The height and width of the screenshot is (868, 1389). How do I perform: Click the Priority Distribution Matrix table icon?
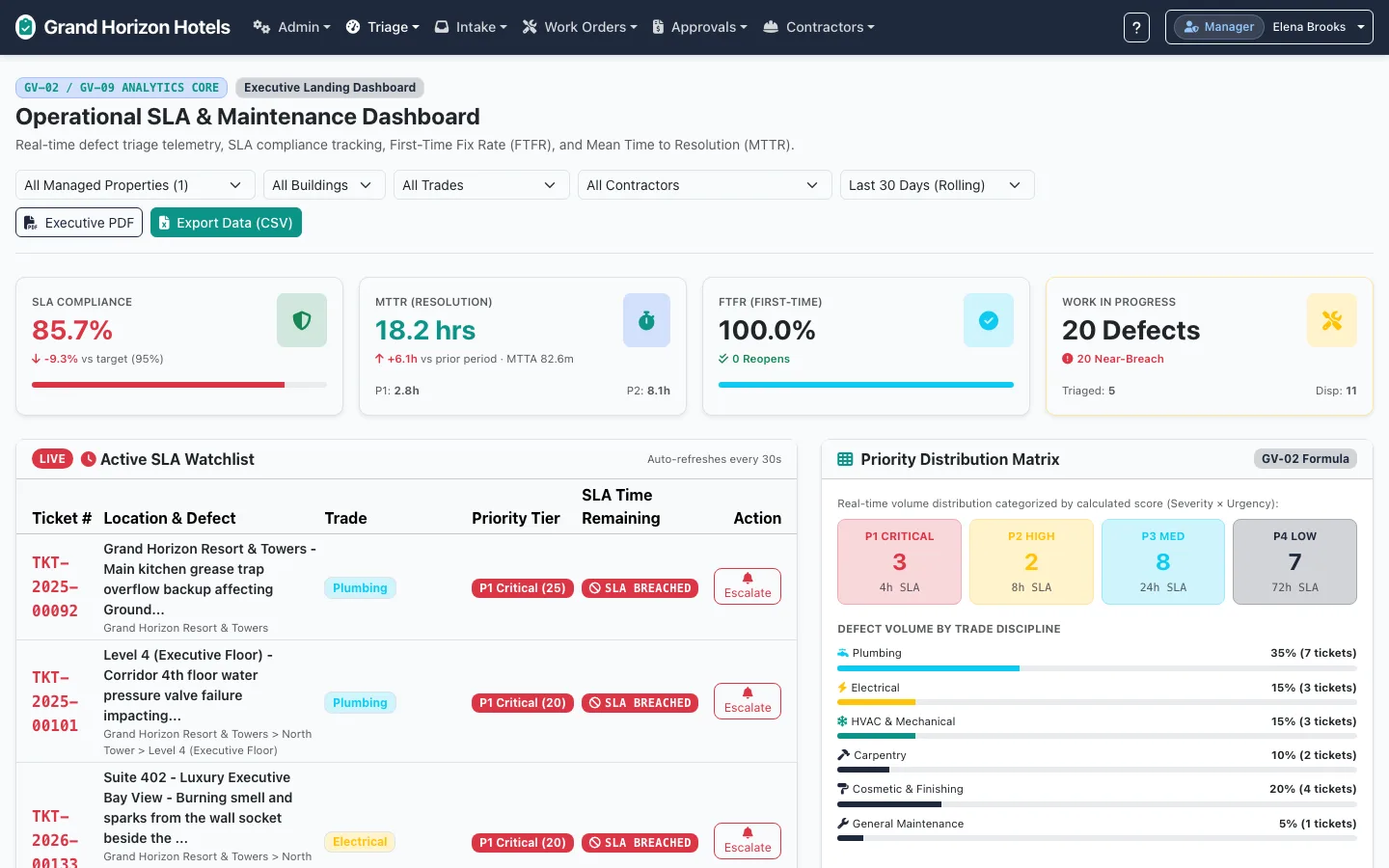(x=845, y=459)
